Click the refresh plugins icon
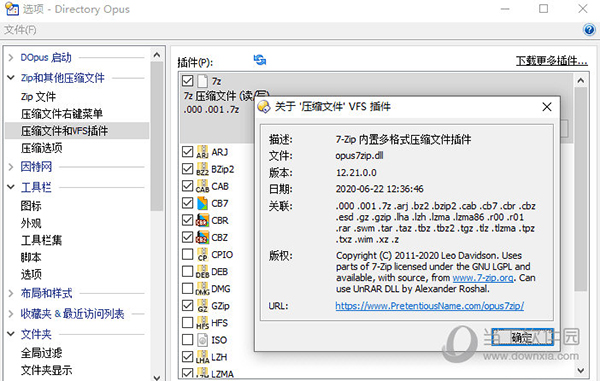Image resolution: width=600 pixels, height=381 pixels. (260, 60)
